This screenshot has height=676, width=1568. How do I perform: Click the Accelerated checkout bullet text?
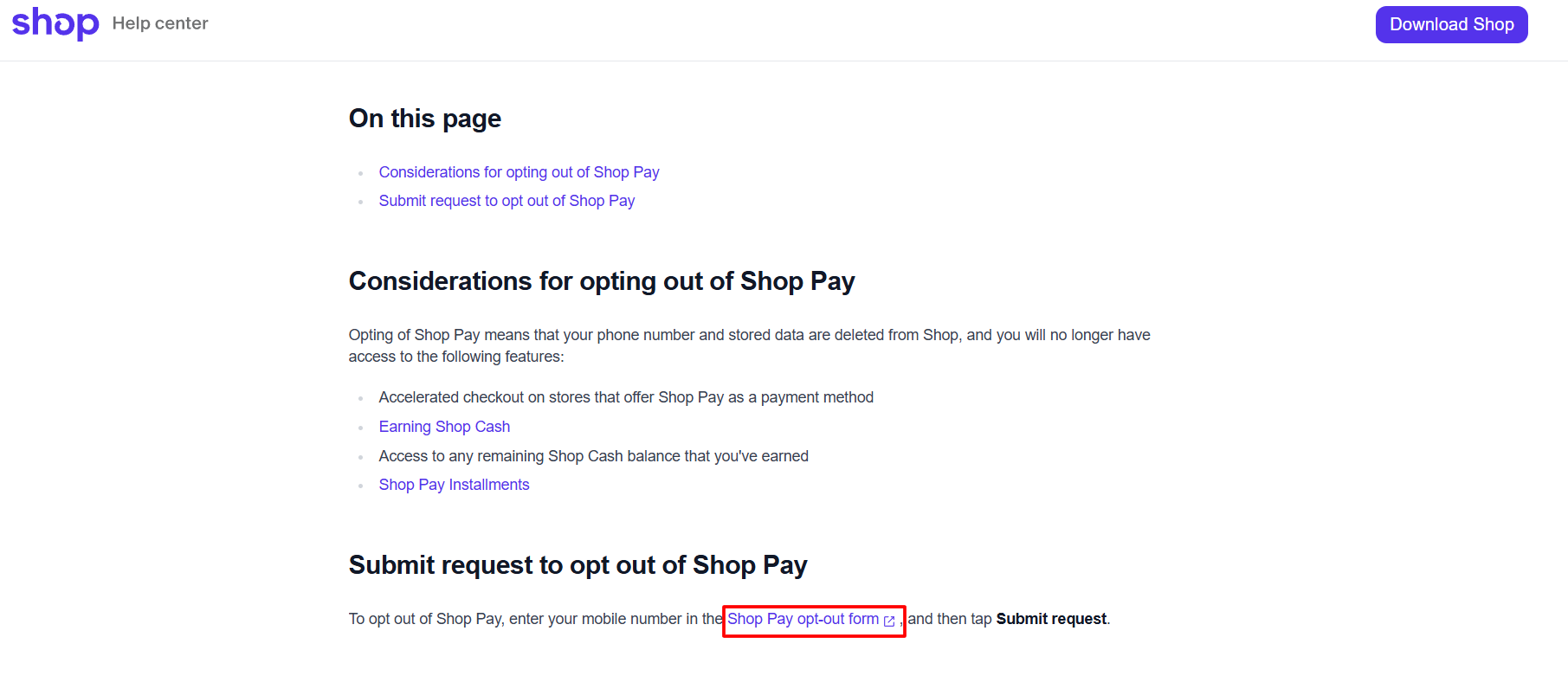(x=626, y=397)
